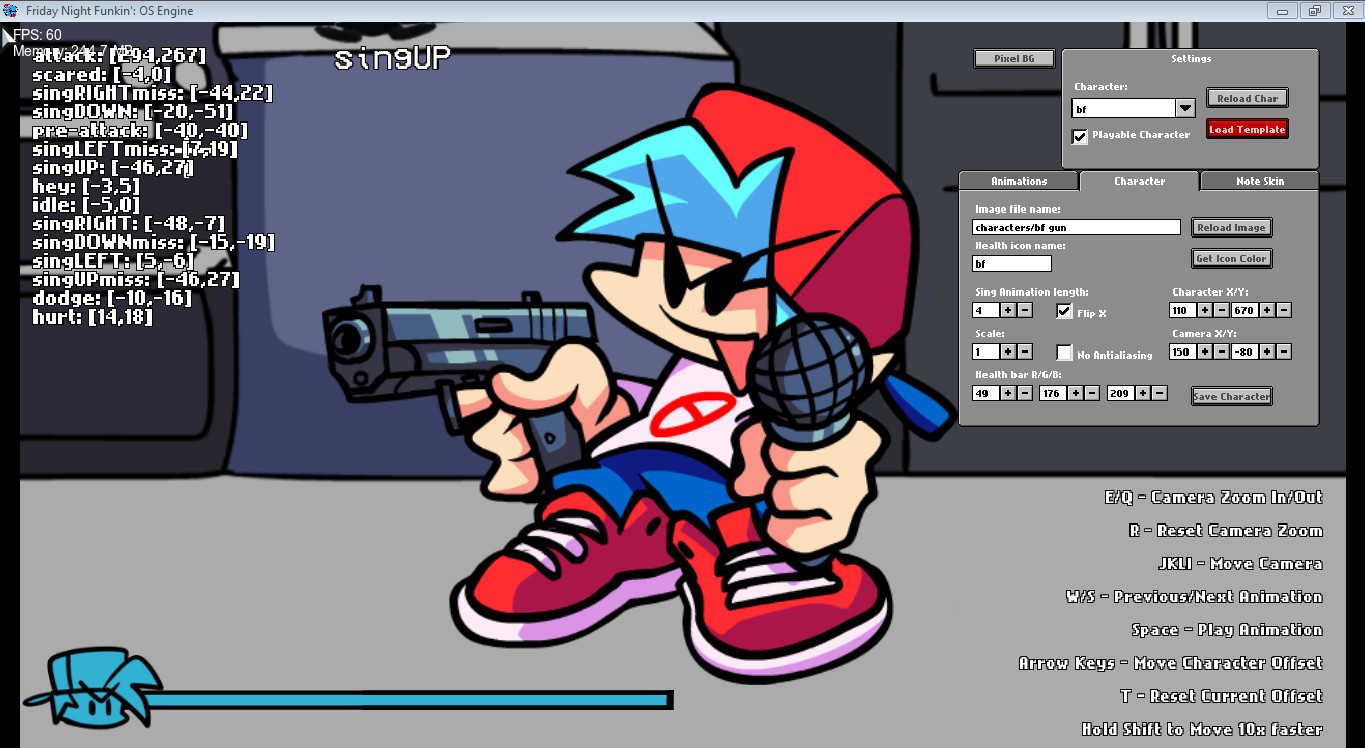Decrease Character Y with minus icon

(x=1284, y=310)
